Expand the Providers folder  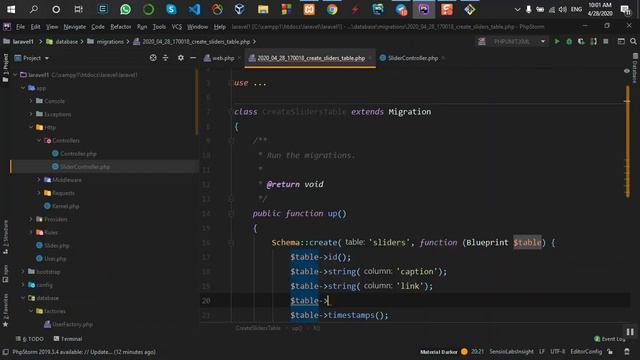(31, 219)
